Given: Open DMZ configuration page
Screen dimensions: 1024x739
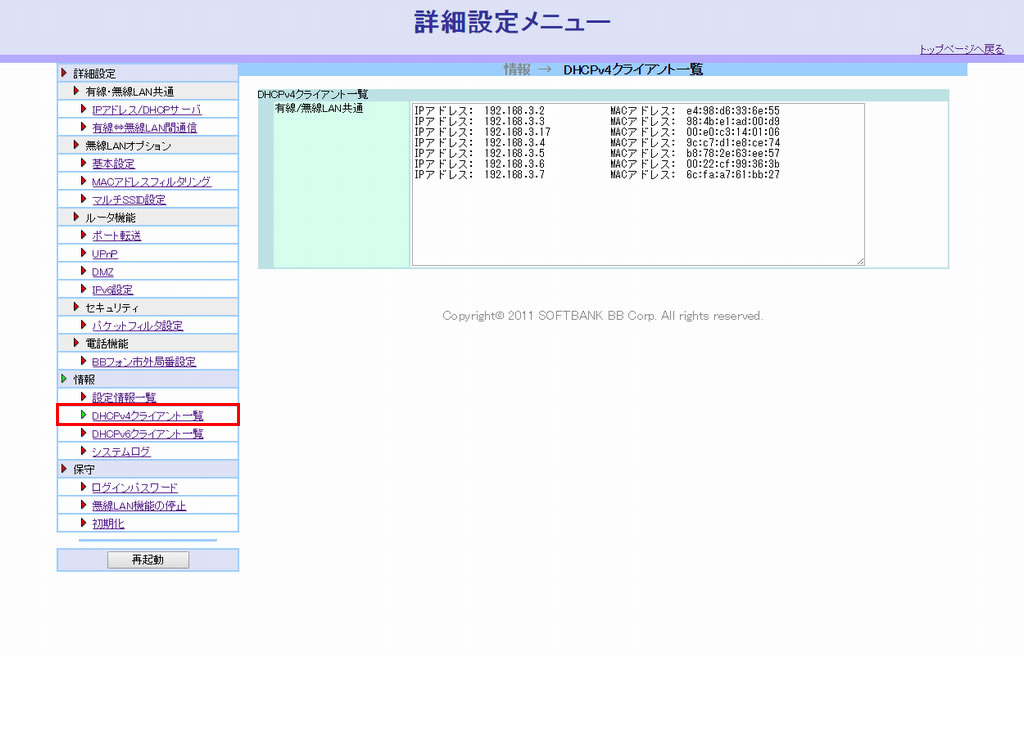Looking at the screenshot, I should click(x=103, y=272).
